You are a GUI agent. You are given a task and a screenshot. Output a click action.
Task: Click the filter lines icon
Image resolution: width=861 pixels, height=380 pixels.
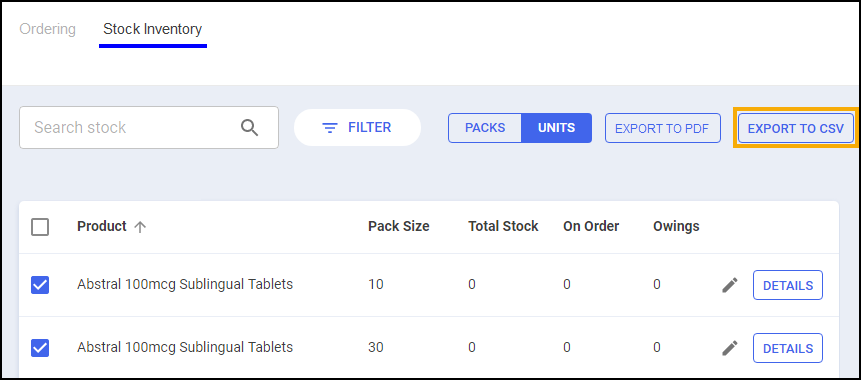click(329, 128)
